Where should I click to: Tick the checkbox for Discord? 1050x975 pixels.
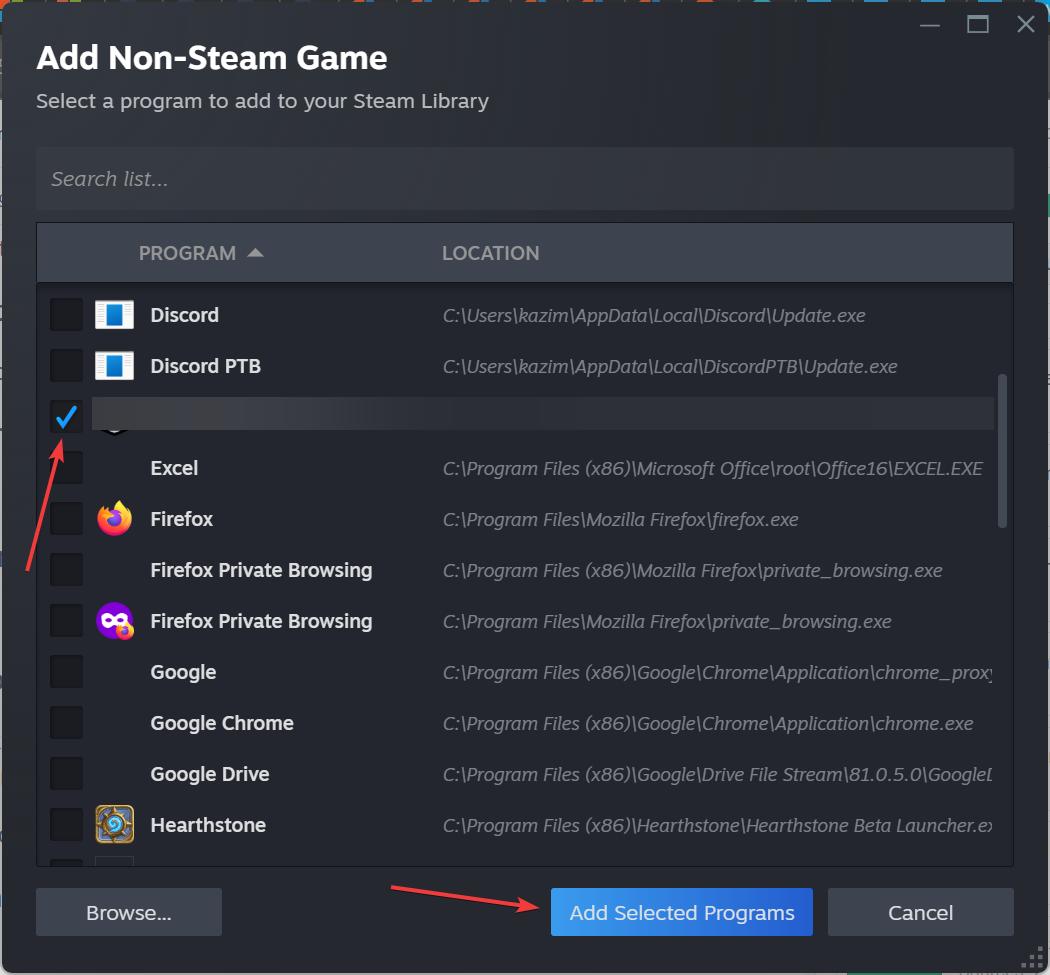pyautogui.click(x=66, y=315)
